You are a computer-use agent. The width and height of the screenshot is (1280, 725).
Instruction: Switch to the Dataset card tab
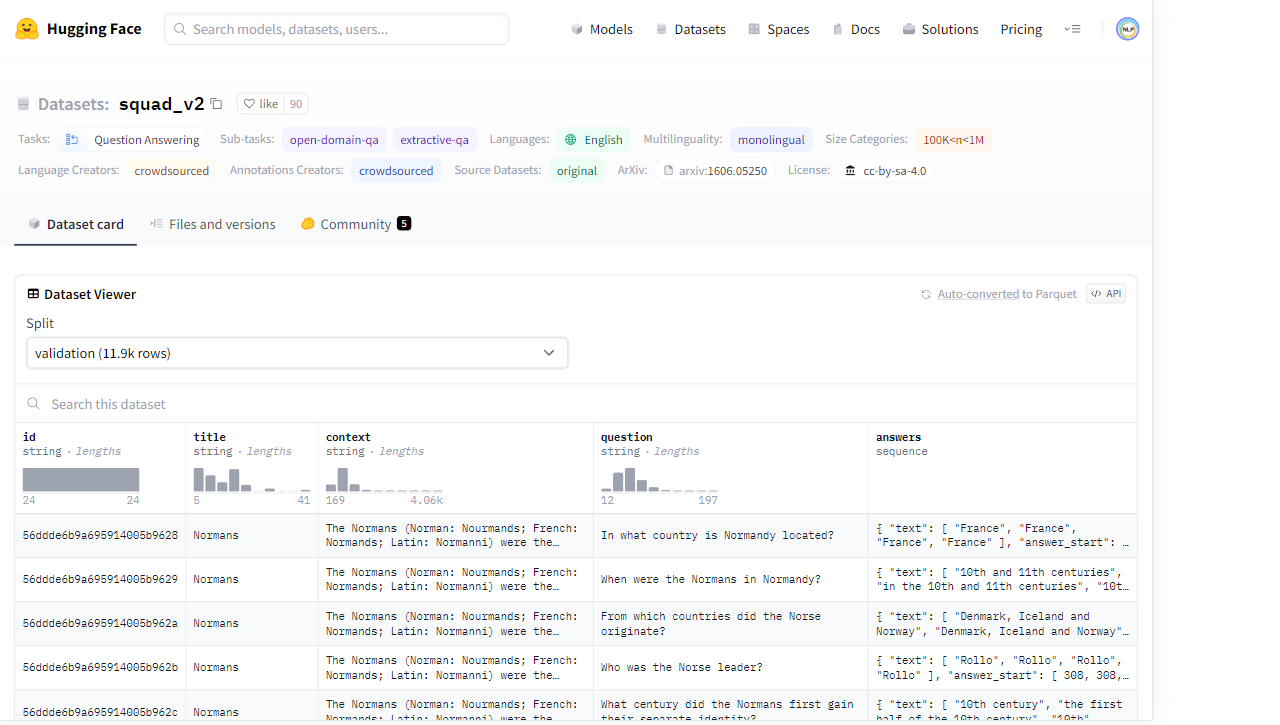[76, 224]
